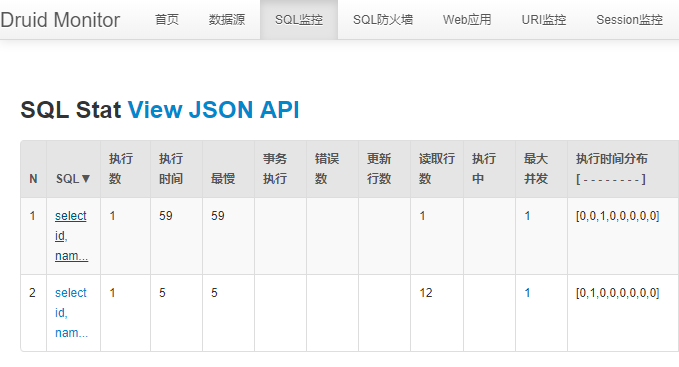The width and height of the screenshot is (679, 367).
Task: Click SQL Stat heading text
Action: coord(71,109)
